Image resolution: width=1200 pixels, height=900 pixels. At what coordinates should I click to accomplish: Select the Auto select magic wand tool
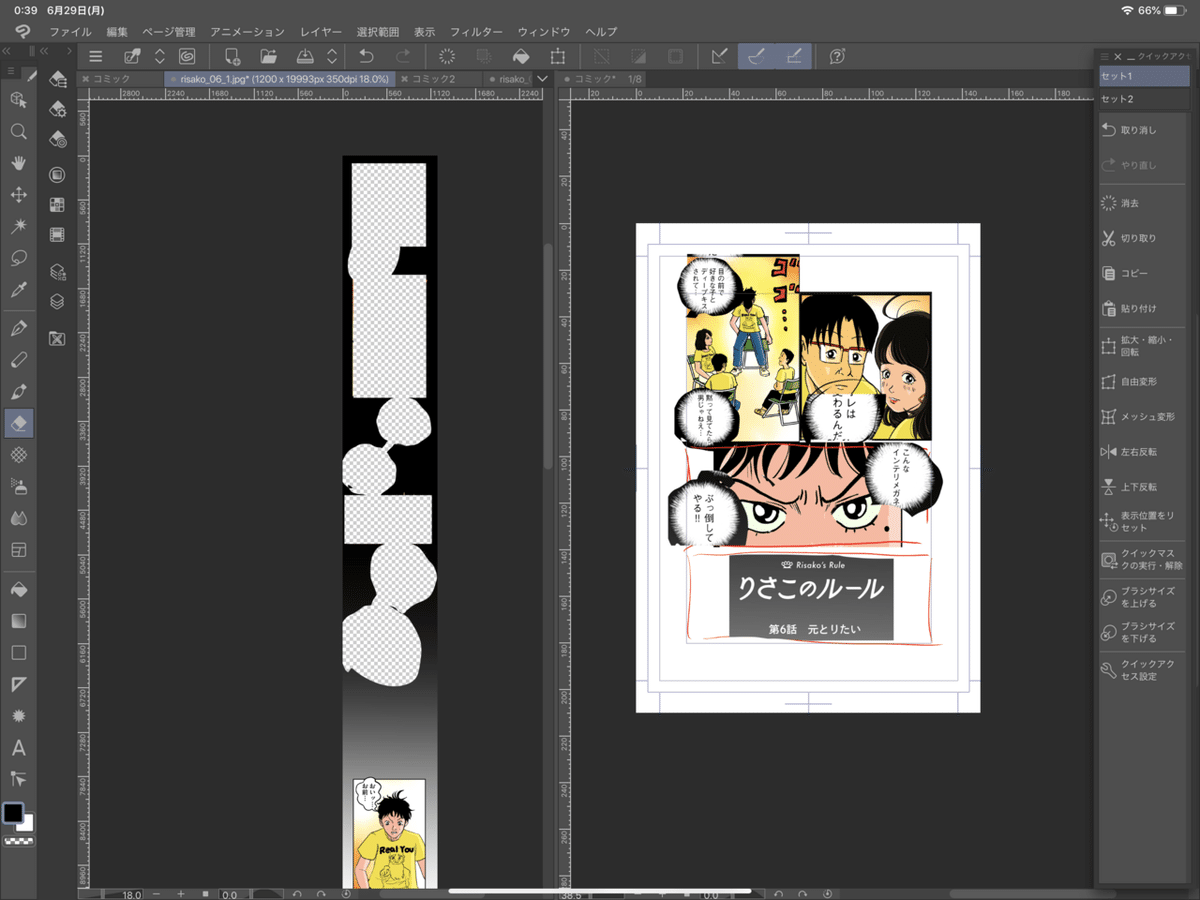(x=18, y=227)
